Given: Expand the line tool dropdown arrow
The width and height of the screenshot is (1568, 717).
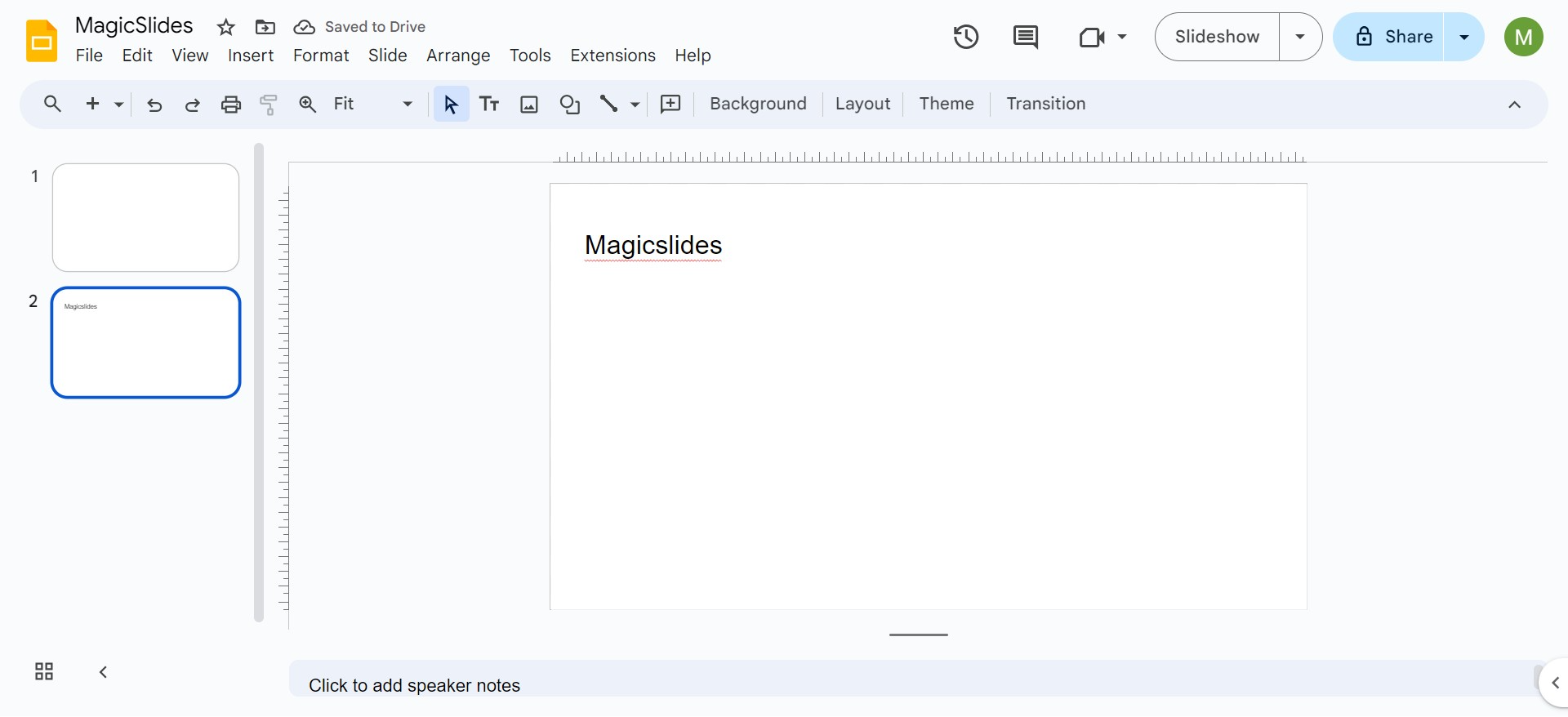Looking at the screenshot, I should point(635,104).
